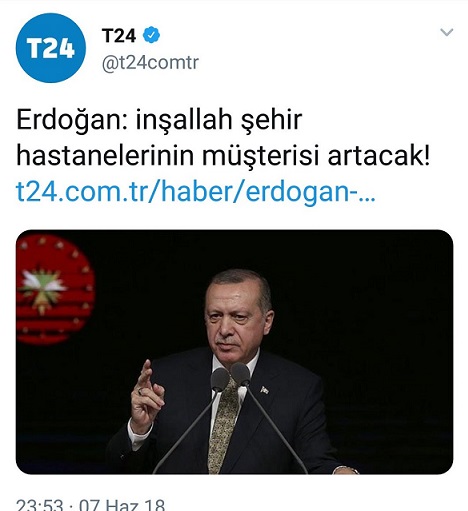Click the T24 text inside avatar

(51, 49)
